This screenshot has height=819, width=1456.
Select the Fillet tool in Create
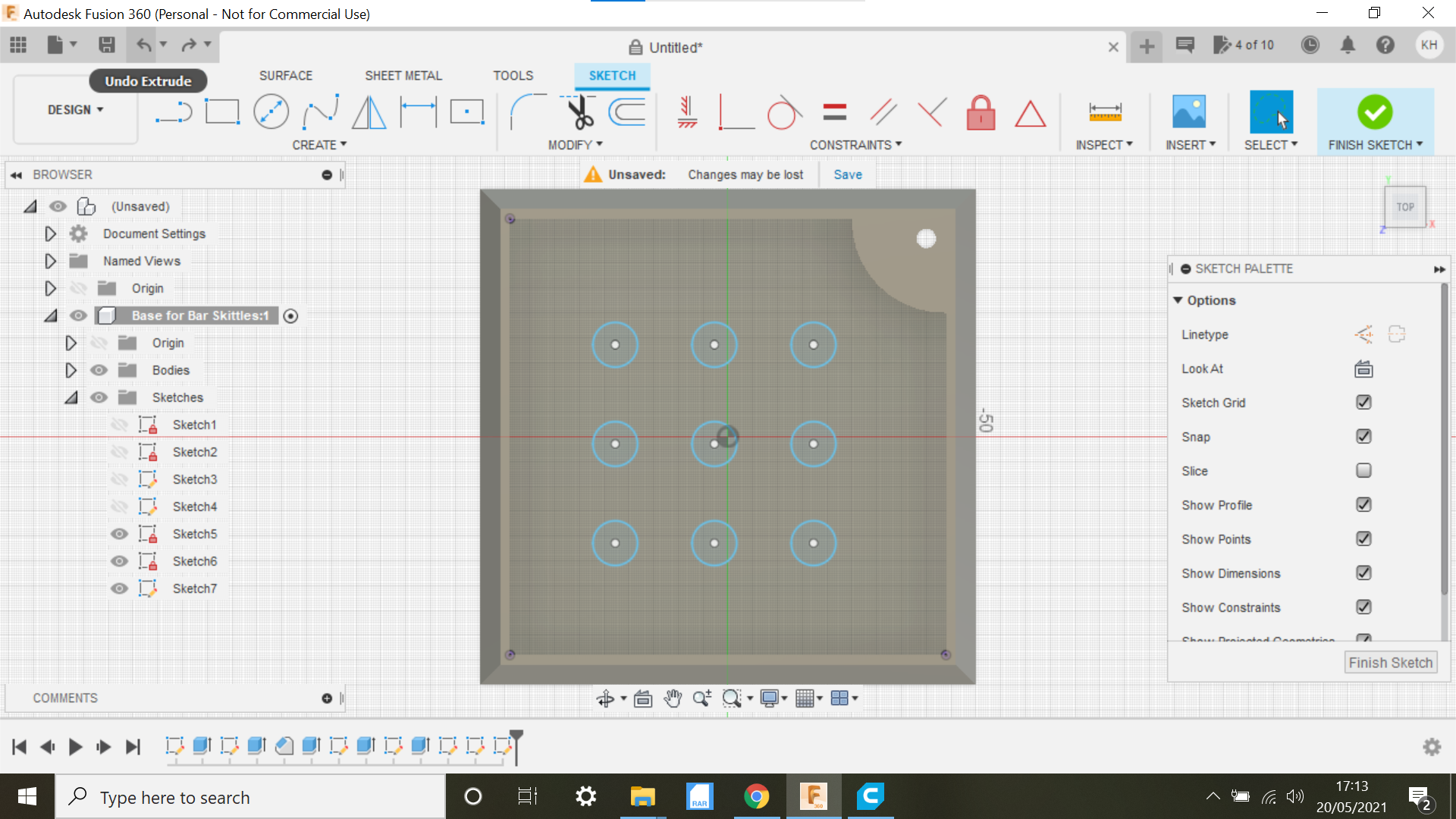pyautogui.click(x=522, y=111)
